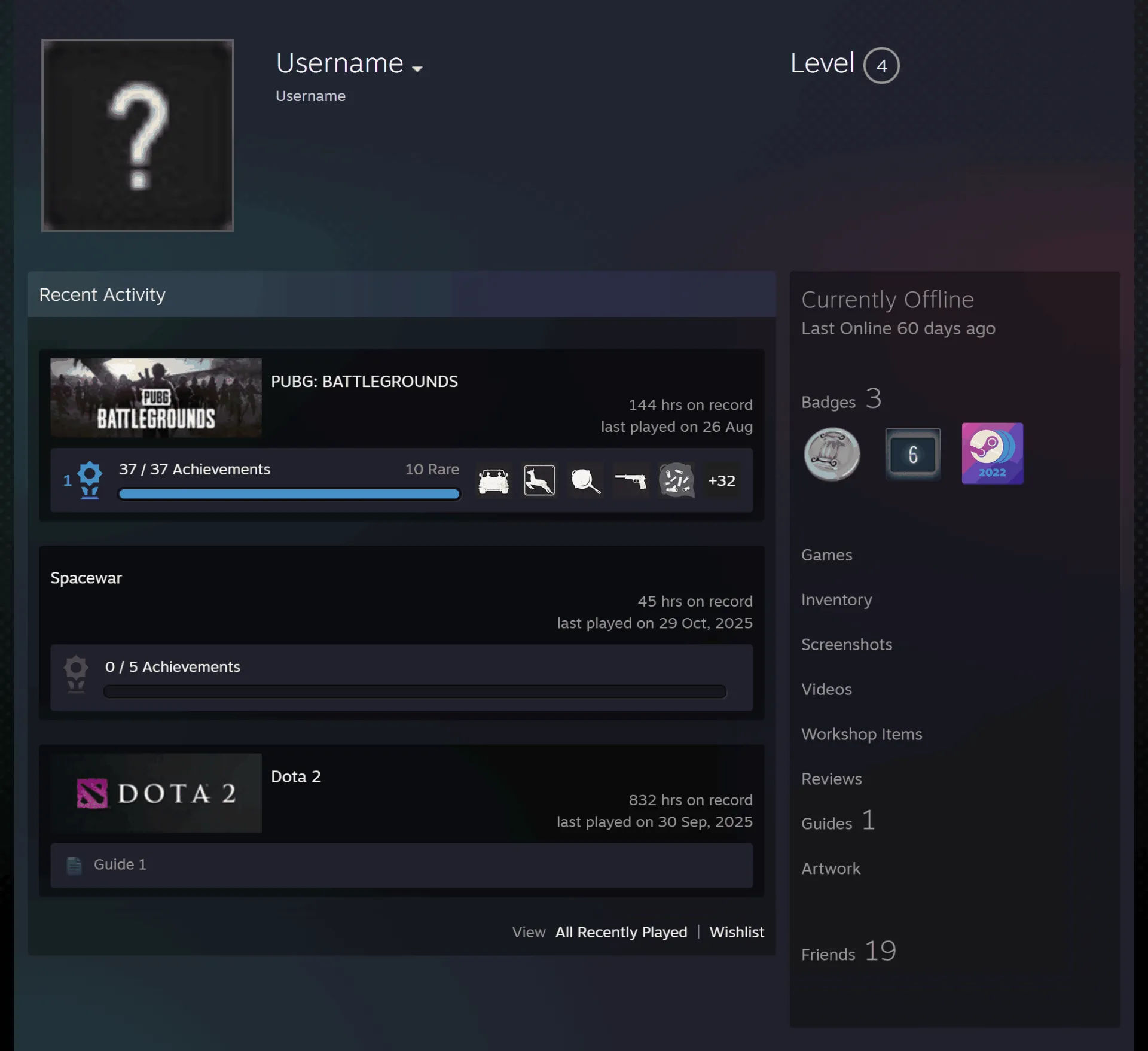Expand the Username dropdown arrow
Image resolution: width=1148 pixels, height=1051 pixels.
(417, 69)
